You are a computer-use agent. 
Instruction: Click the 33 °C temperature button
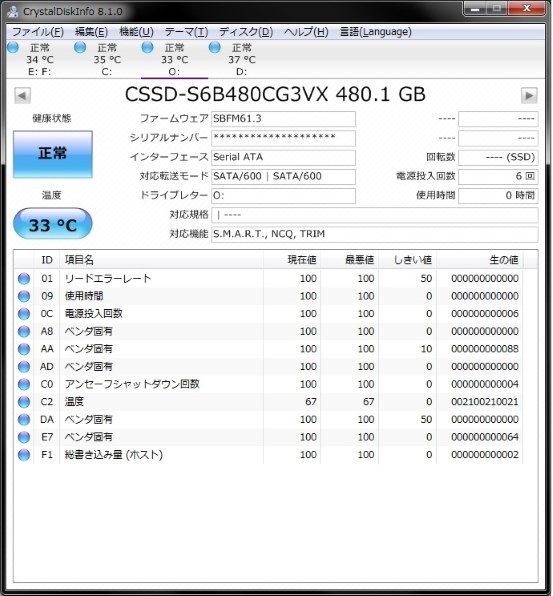[x=53, y=224]
